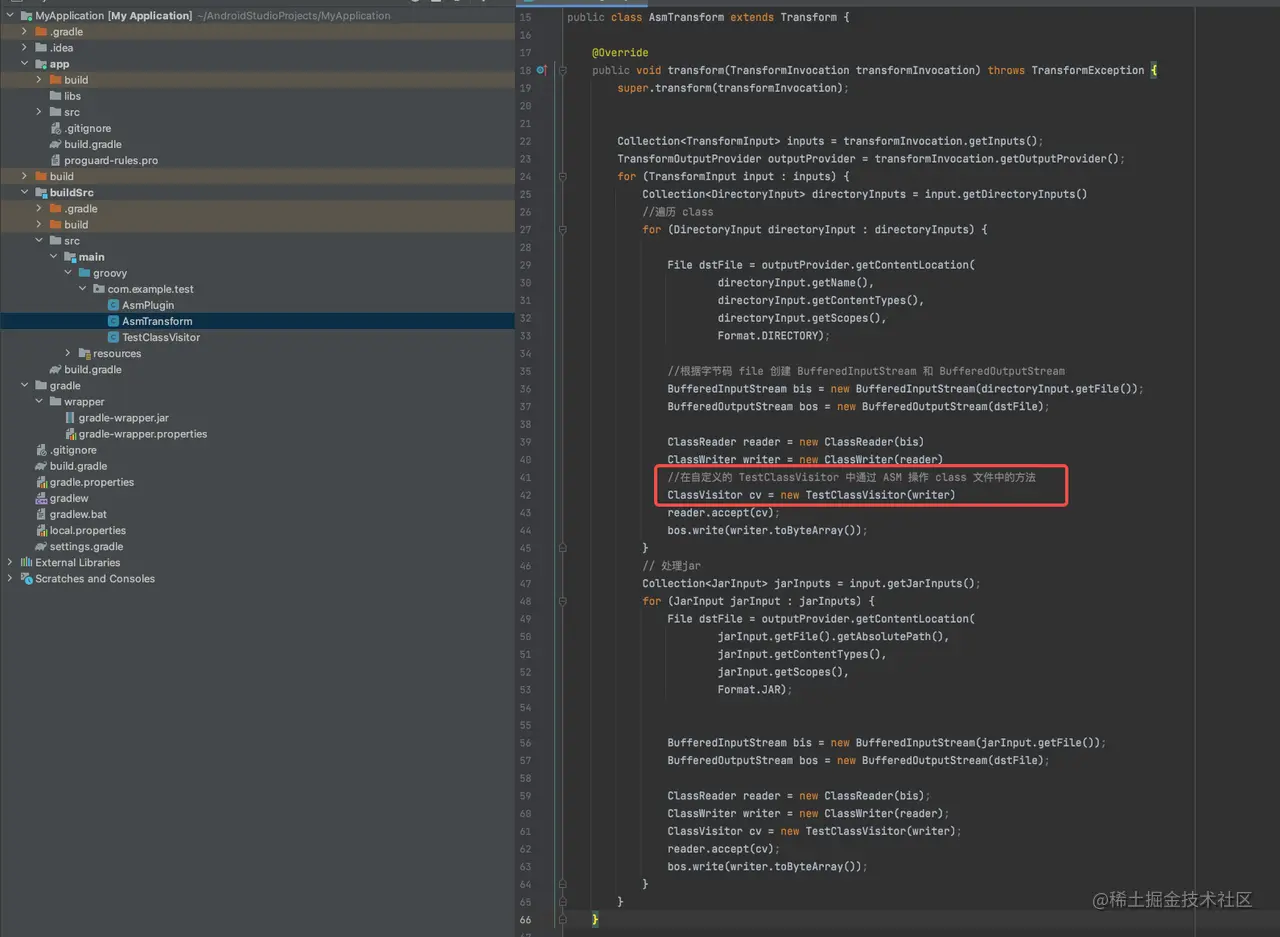This screenshot has height=937, width=1280.
Task: Click 'super.transform(transformInvocation);' code line
Action: click(x=733, y=88)
